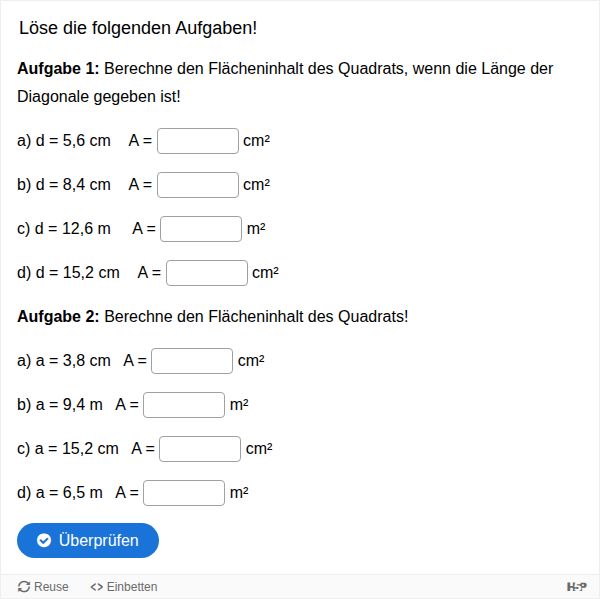Activate the input for d = 15,2 cm
Screen dimensions: 600x599
tap(207, 273)
